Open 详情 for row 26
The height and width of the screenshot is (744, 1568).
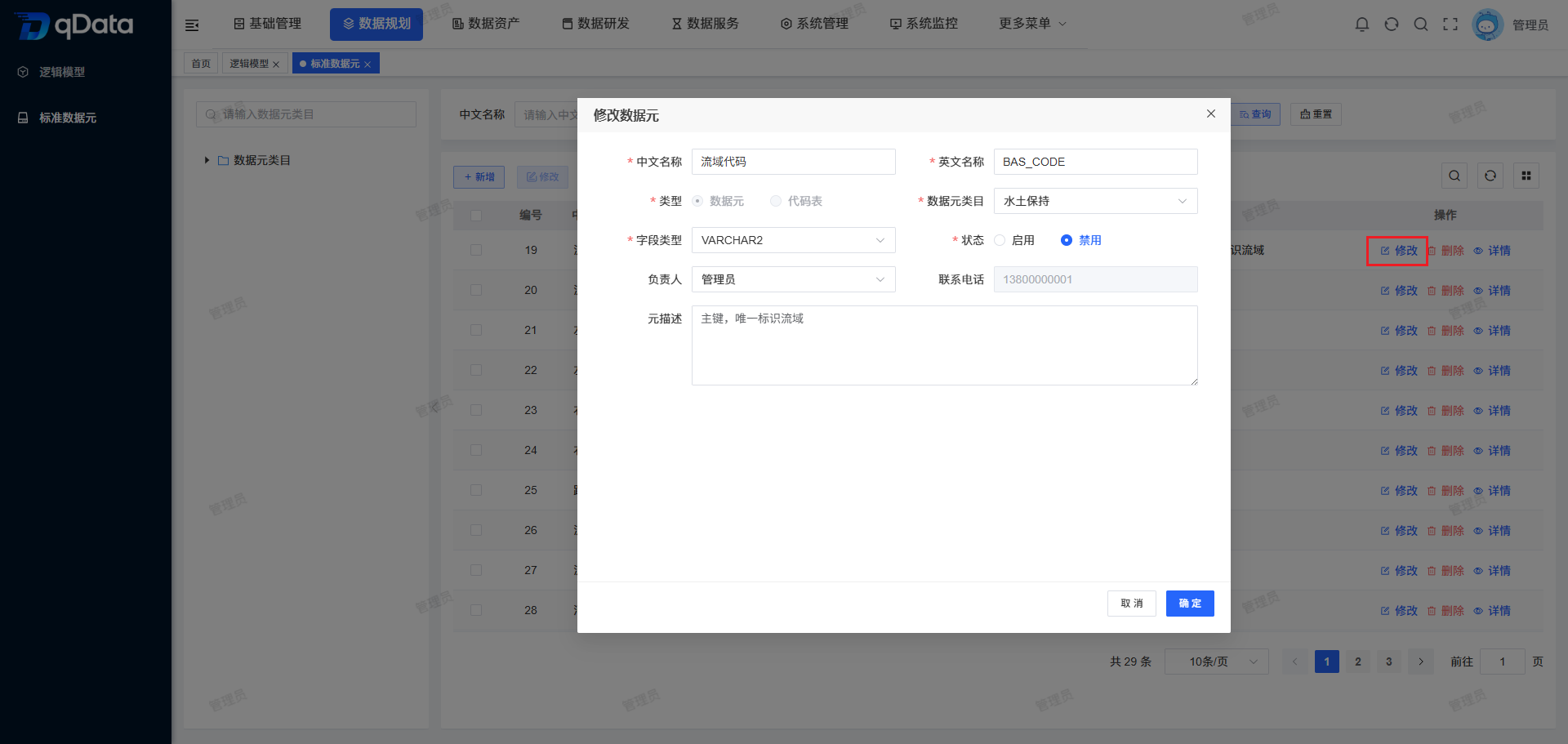(1492, 531)
